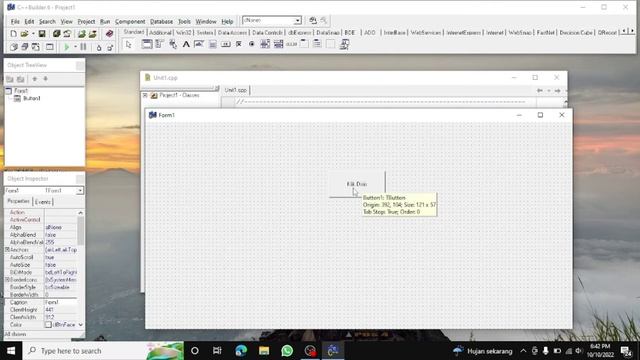640x360 pixels.
Task: Select the Memo component icon
Action: click(x=212, y=44)
